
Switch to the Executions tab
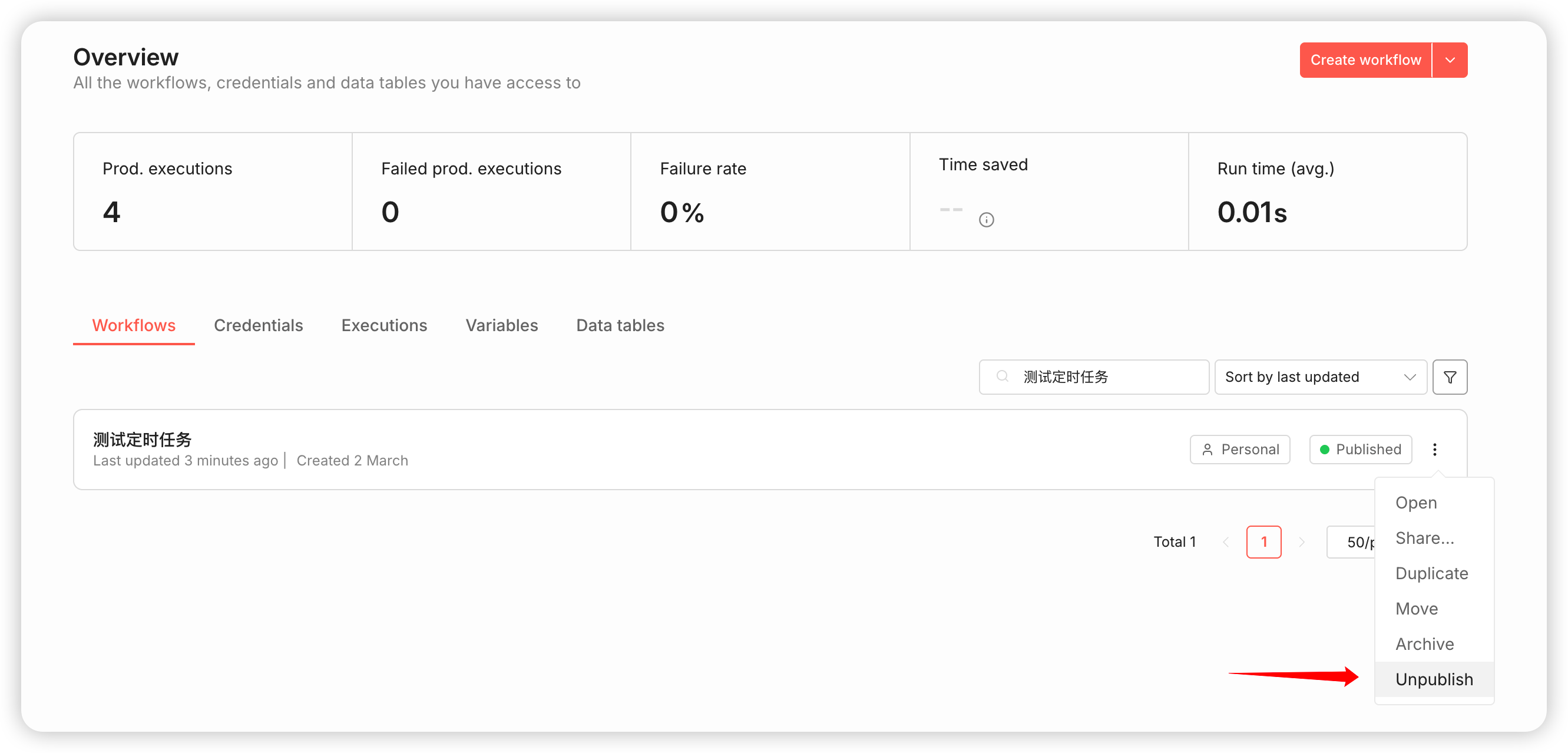[x=384, y=326]
